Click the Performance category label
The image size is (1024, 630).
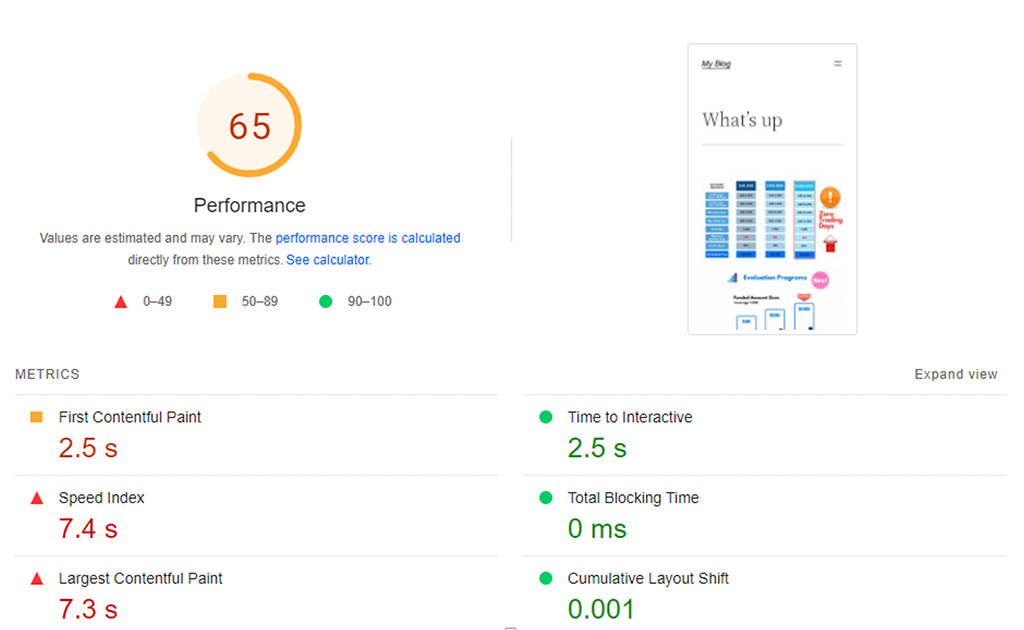[x=250, y=205]
